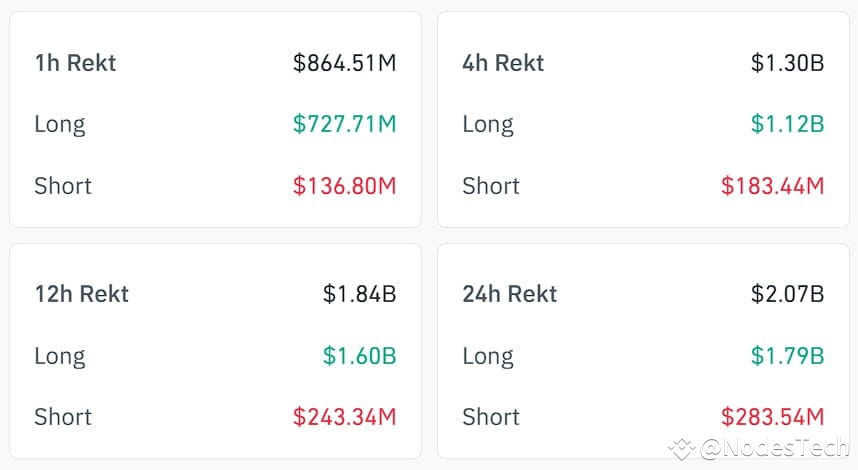Click the 4h Rekt total $1.30B

[787, 63]
